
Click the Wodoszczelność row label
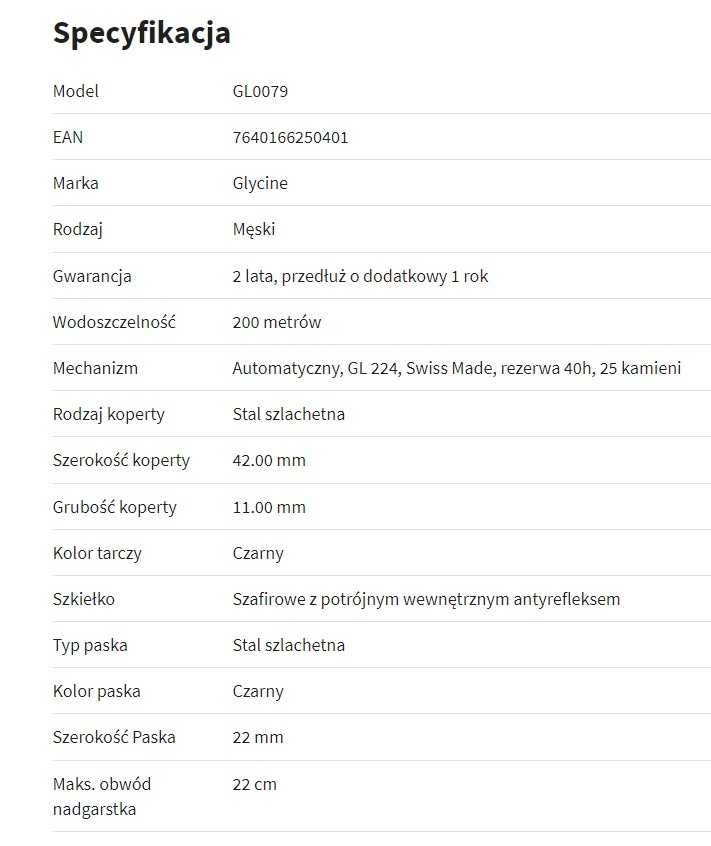pos(114,323)
